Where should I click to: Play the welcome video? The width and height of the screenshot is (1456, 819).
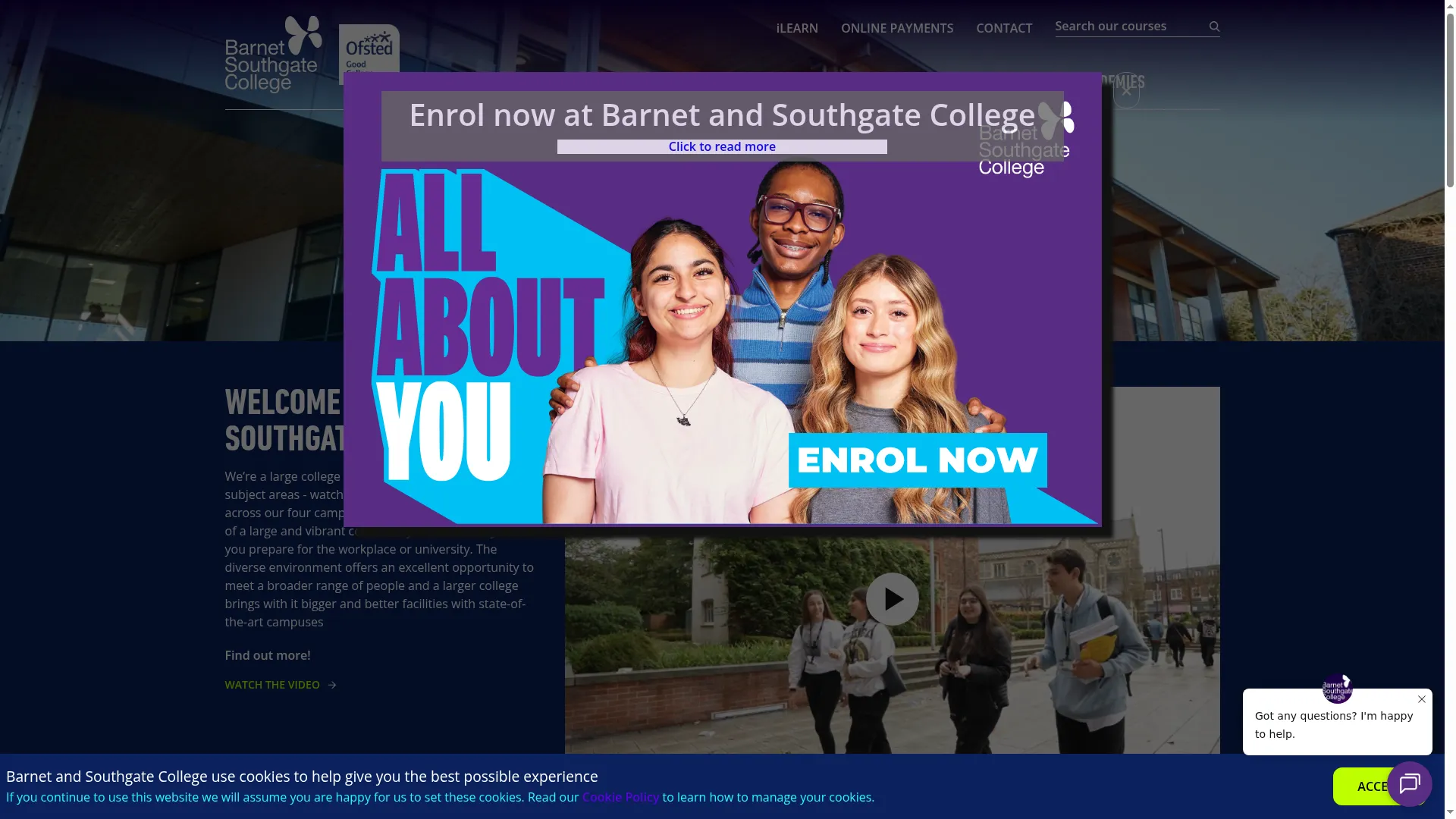point(892,599)
